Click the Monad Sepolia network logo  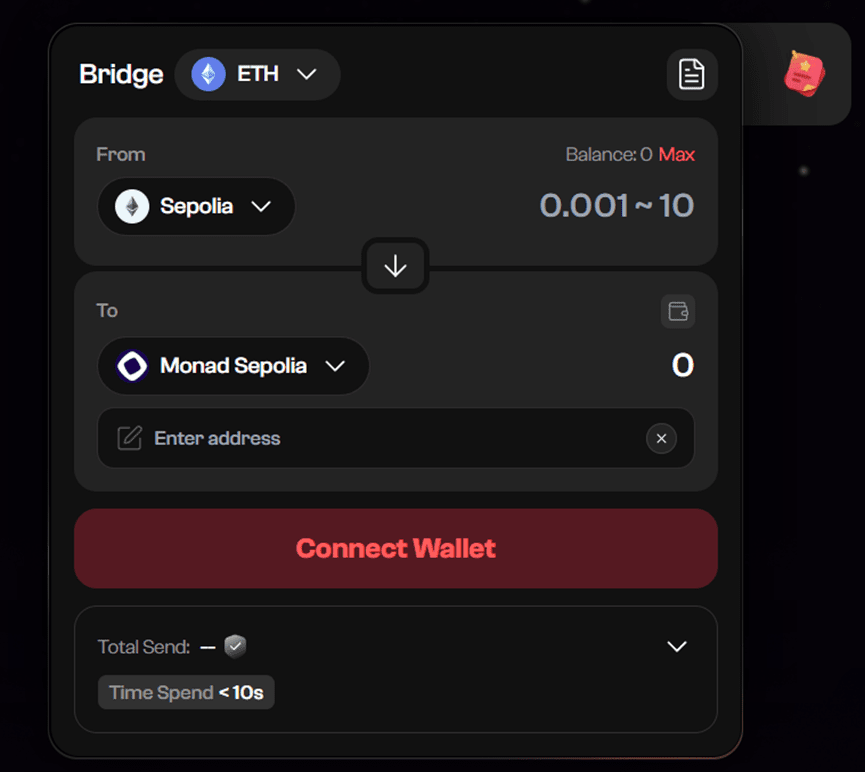click(x=132, y=365)
